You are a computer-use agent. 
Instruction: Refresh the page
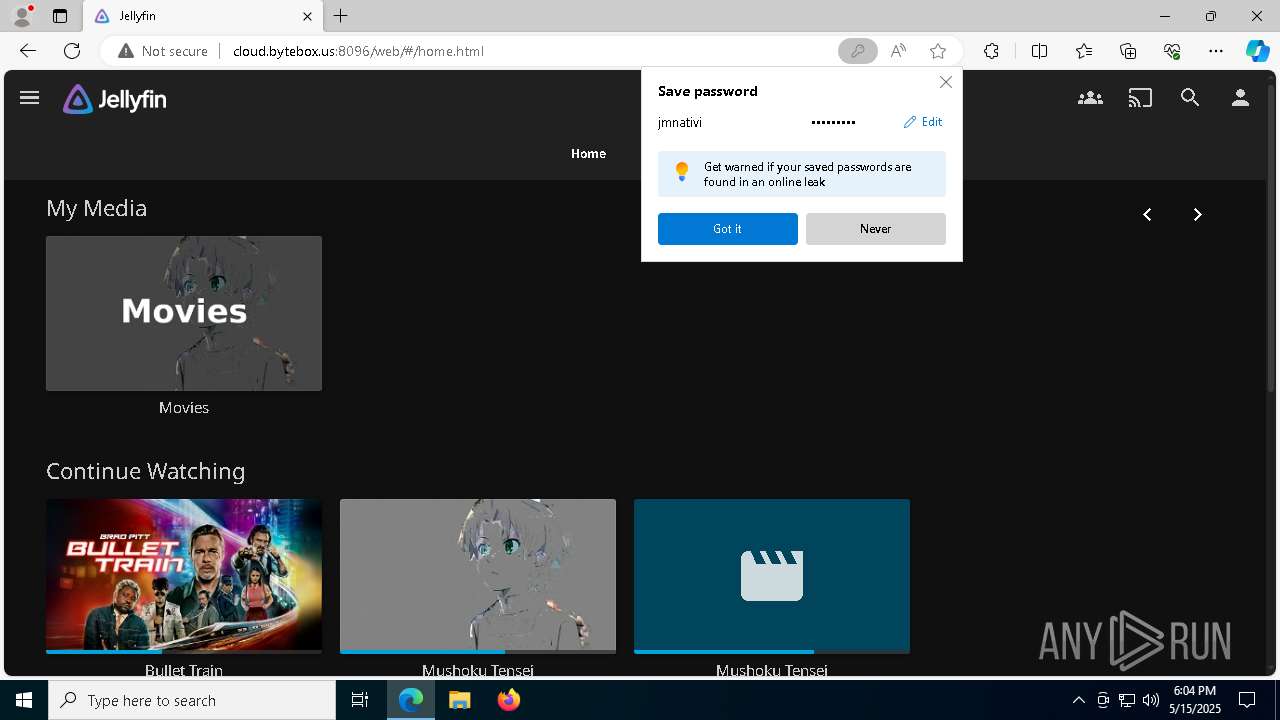pos(72,51)
